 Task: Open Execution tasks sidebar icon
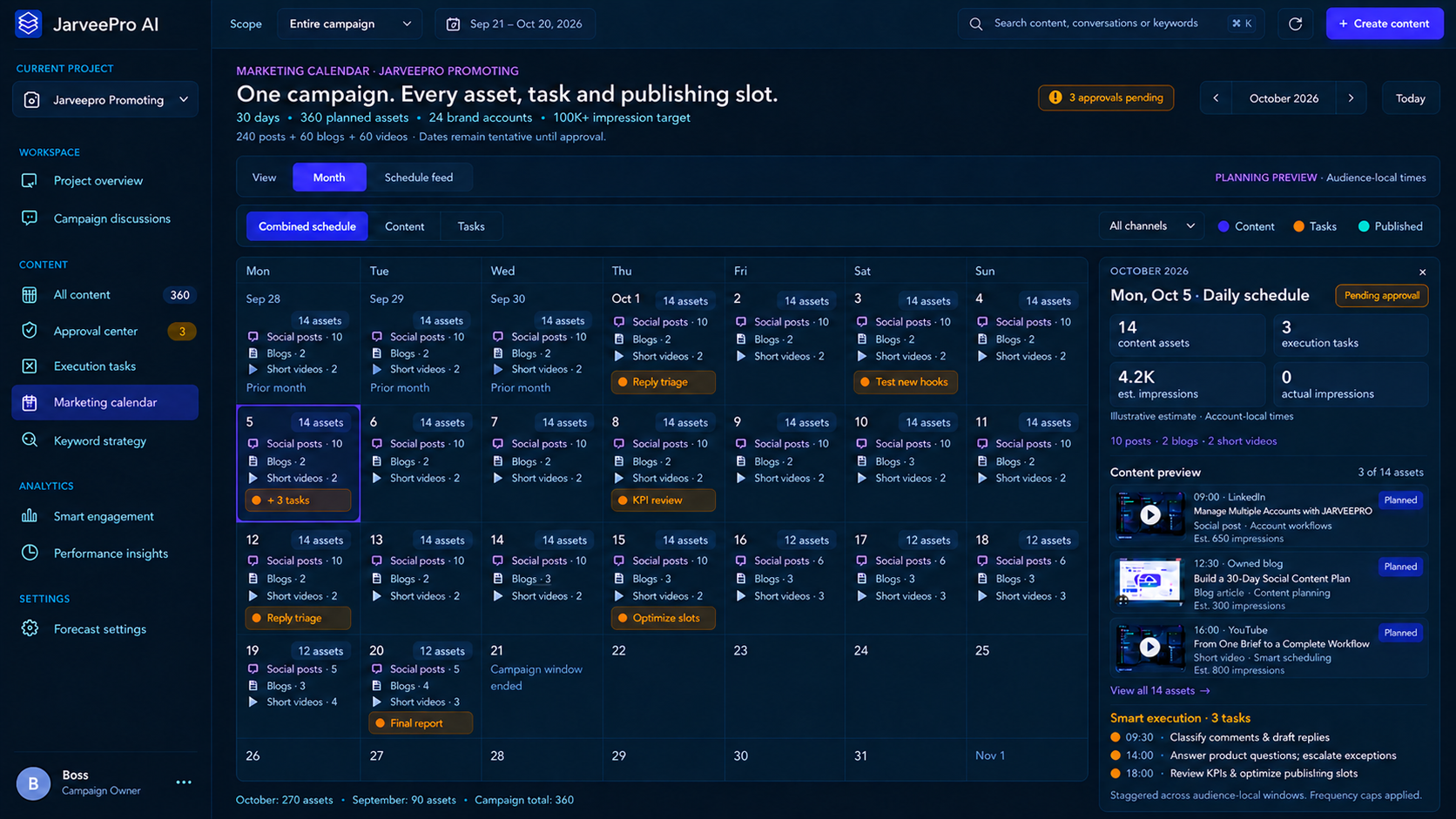[30, 366]
